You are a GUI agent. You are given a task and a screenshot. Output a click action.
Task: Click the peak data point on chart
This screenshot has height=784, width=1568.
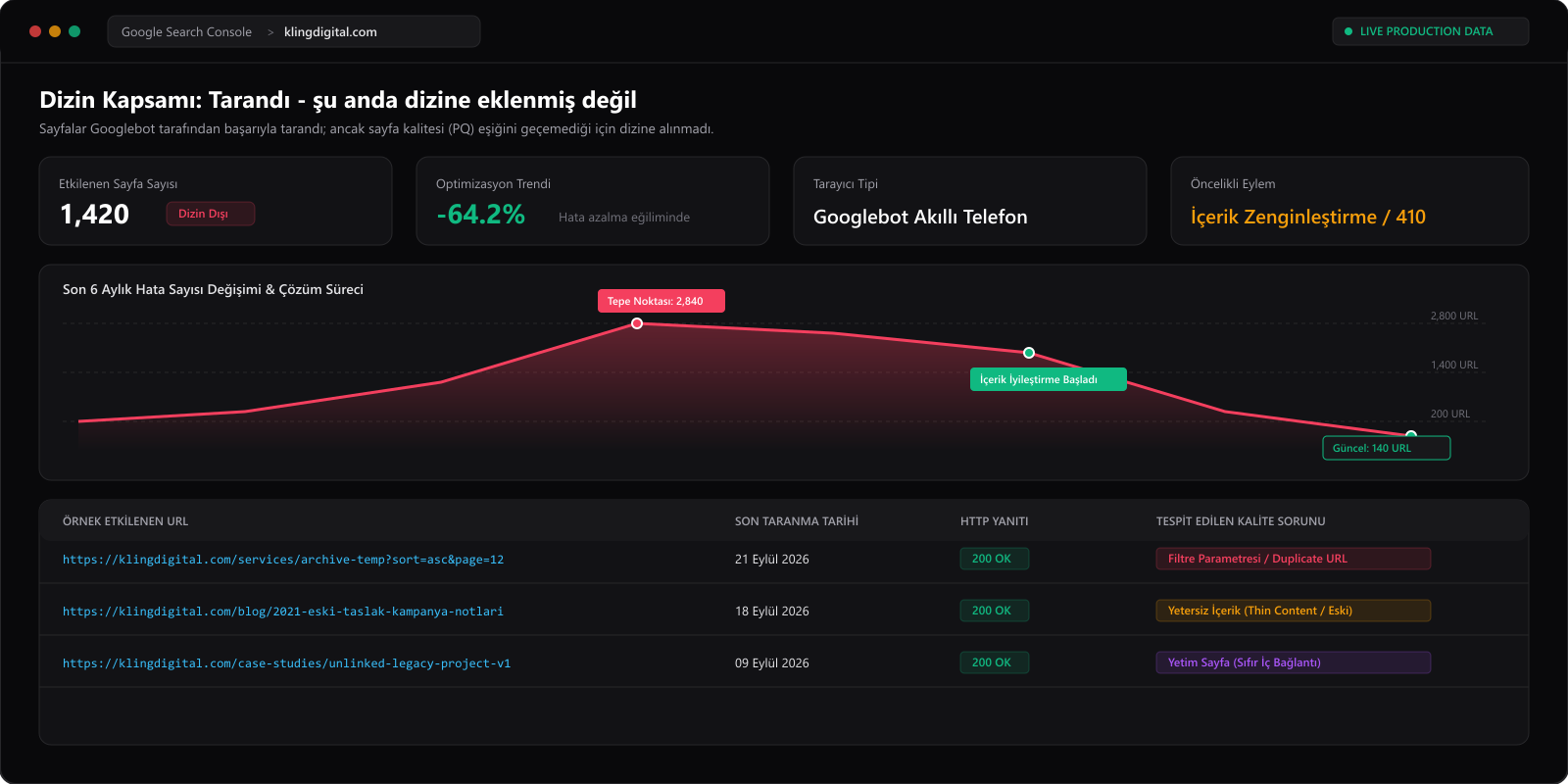pos(637,323)
